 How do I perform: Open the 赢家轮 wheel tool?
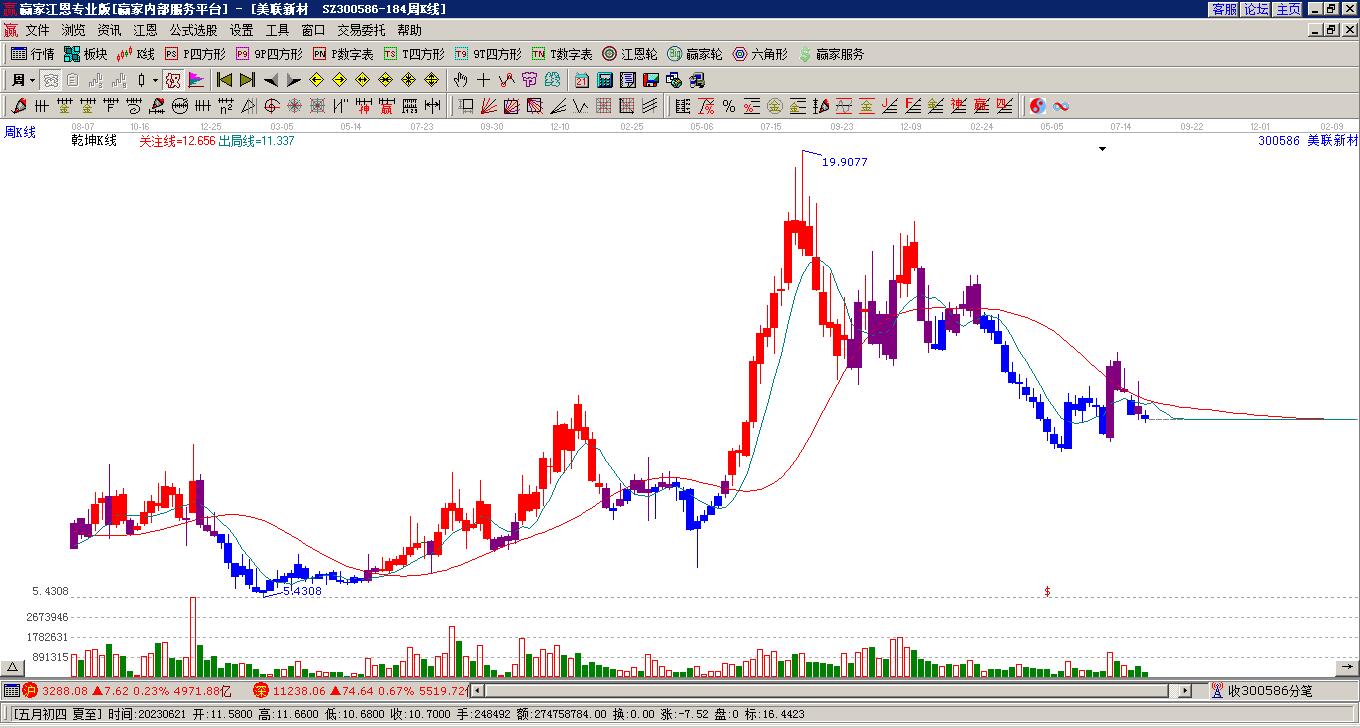point(695,54)
